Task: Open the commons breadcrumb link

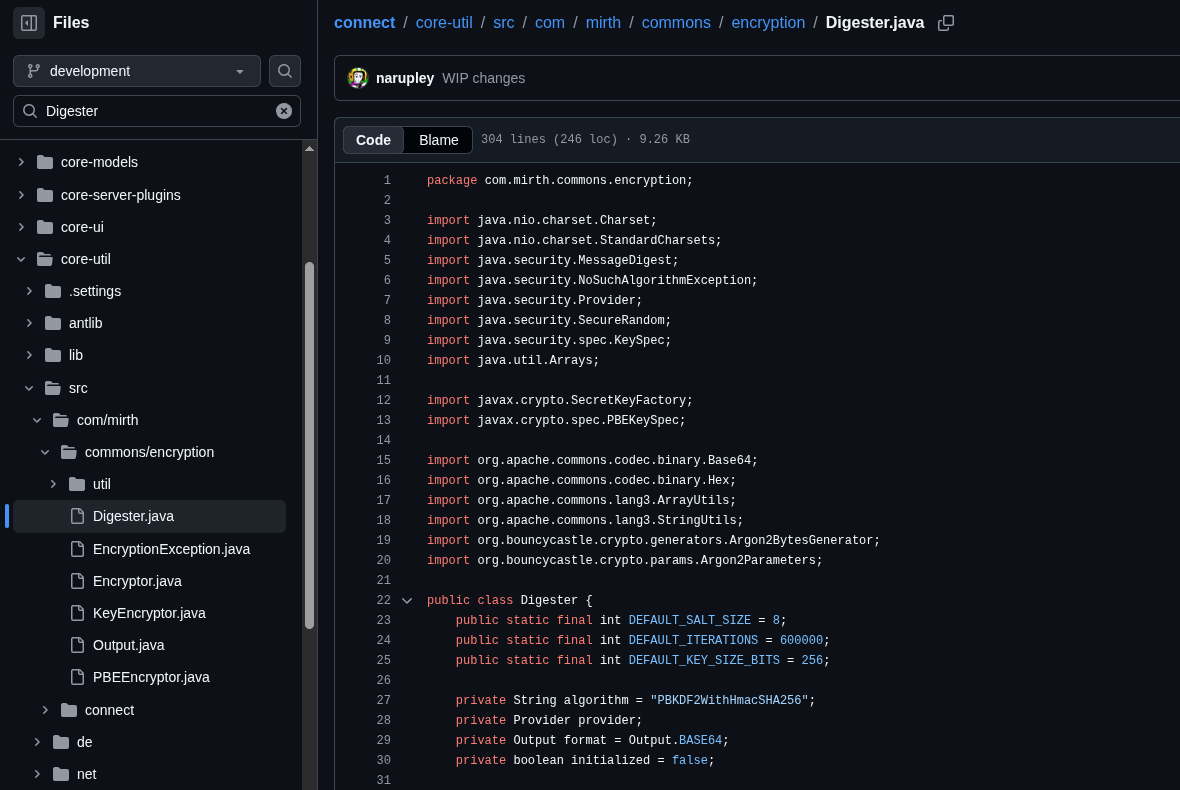Action: click(676, 23)
